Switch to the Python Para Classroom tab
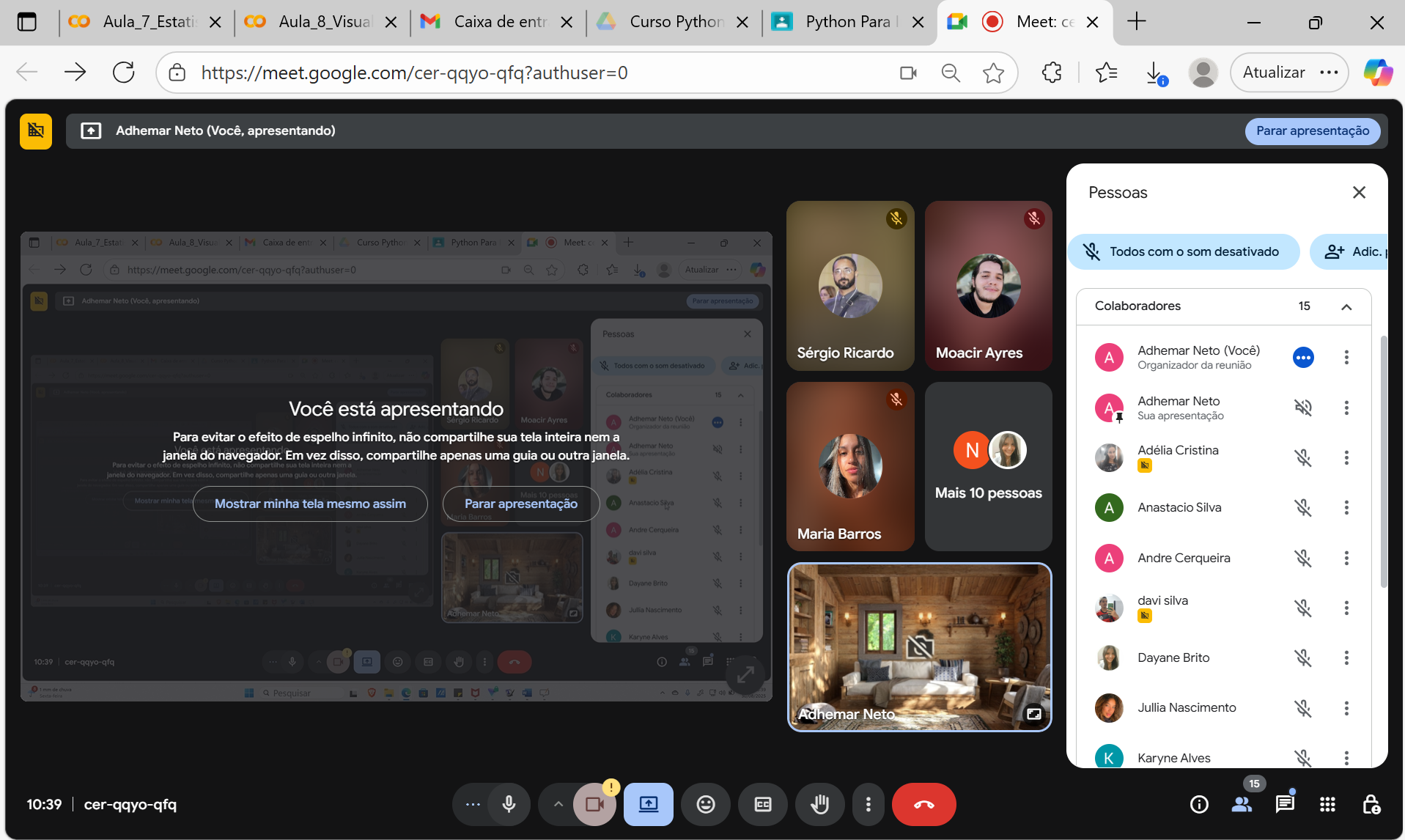 pos(848,22)
